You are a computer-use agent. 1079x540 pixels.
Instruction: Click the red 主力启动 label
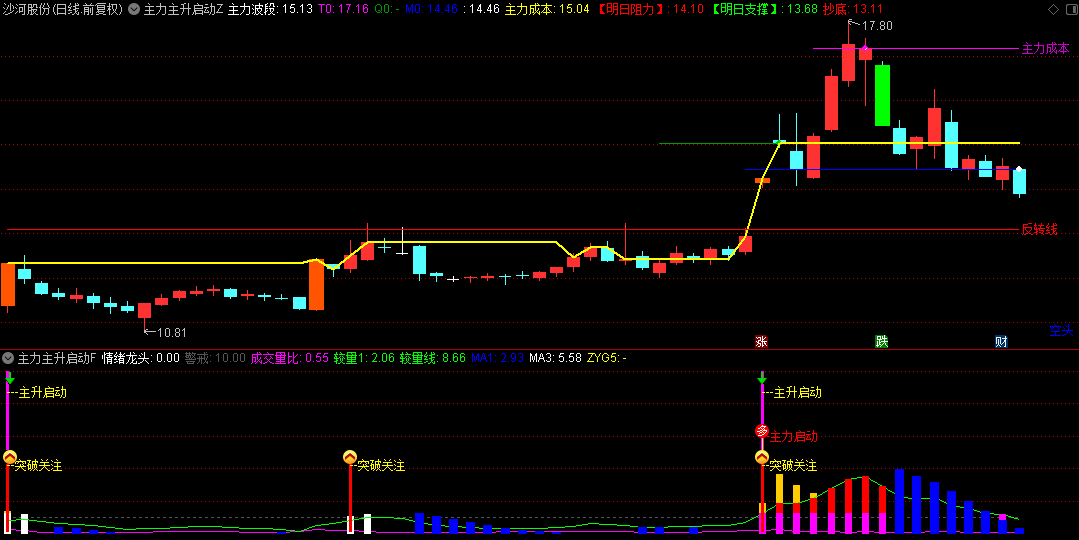point(793,436)
